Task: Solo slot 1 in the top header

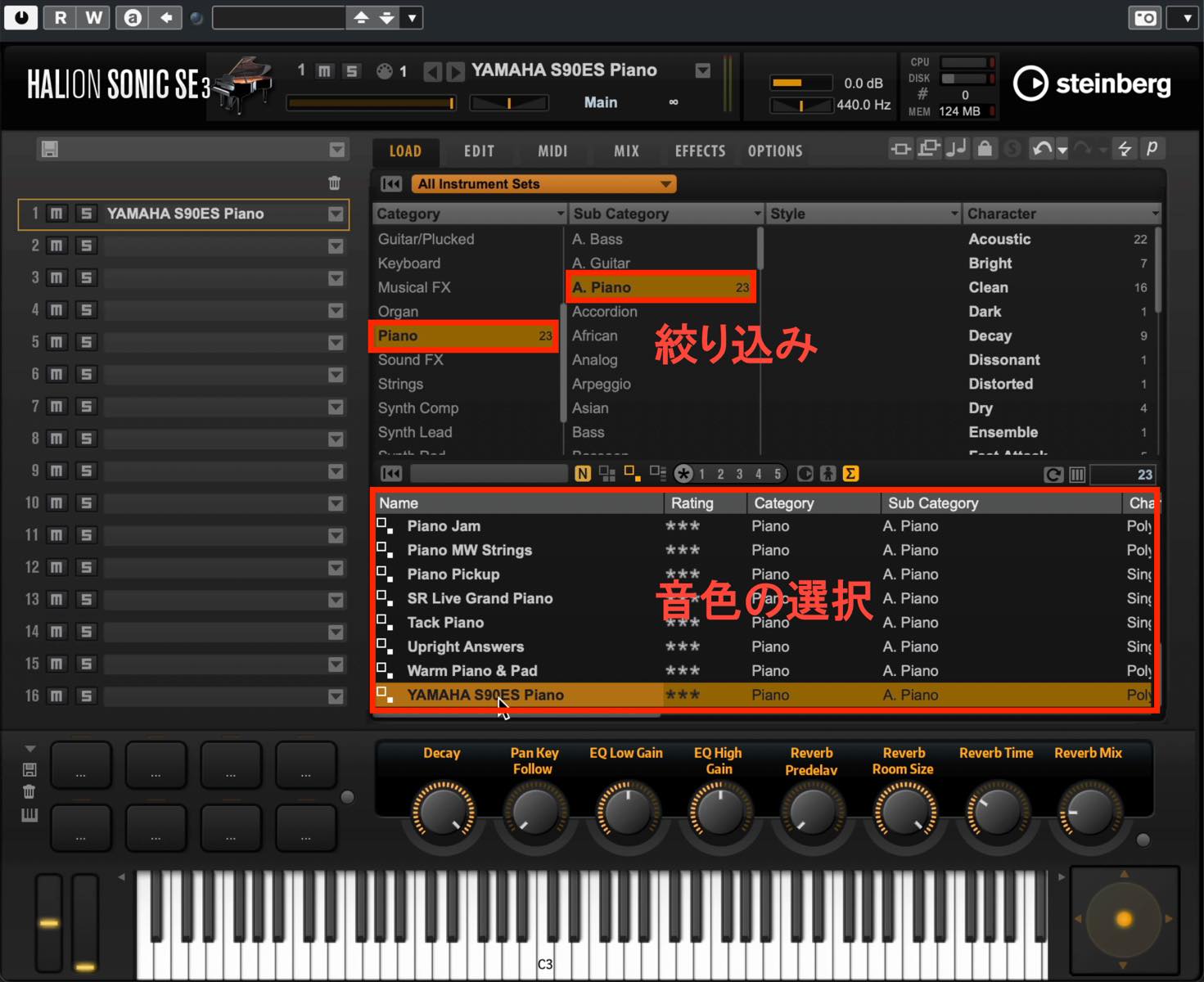Action: pos(351,71)
